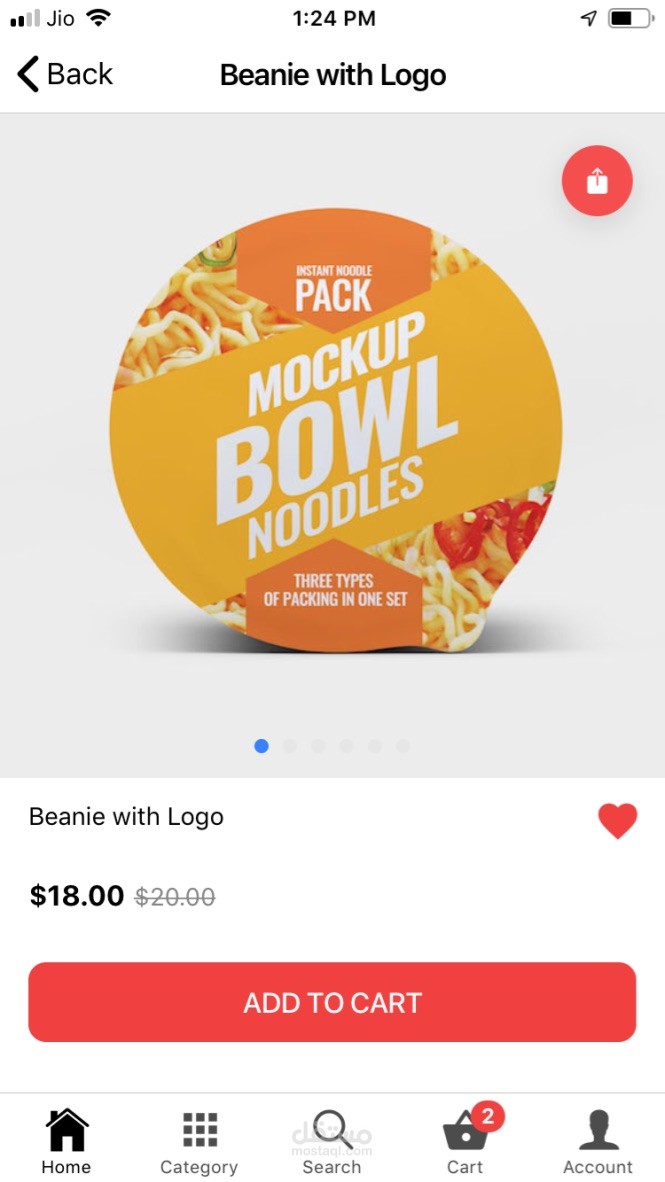This screenshot has height=1182, width=665.
Task: Open the Account person icon
Action: pos(599,1130)
